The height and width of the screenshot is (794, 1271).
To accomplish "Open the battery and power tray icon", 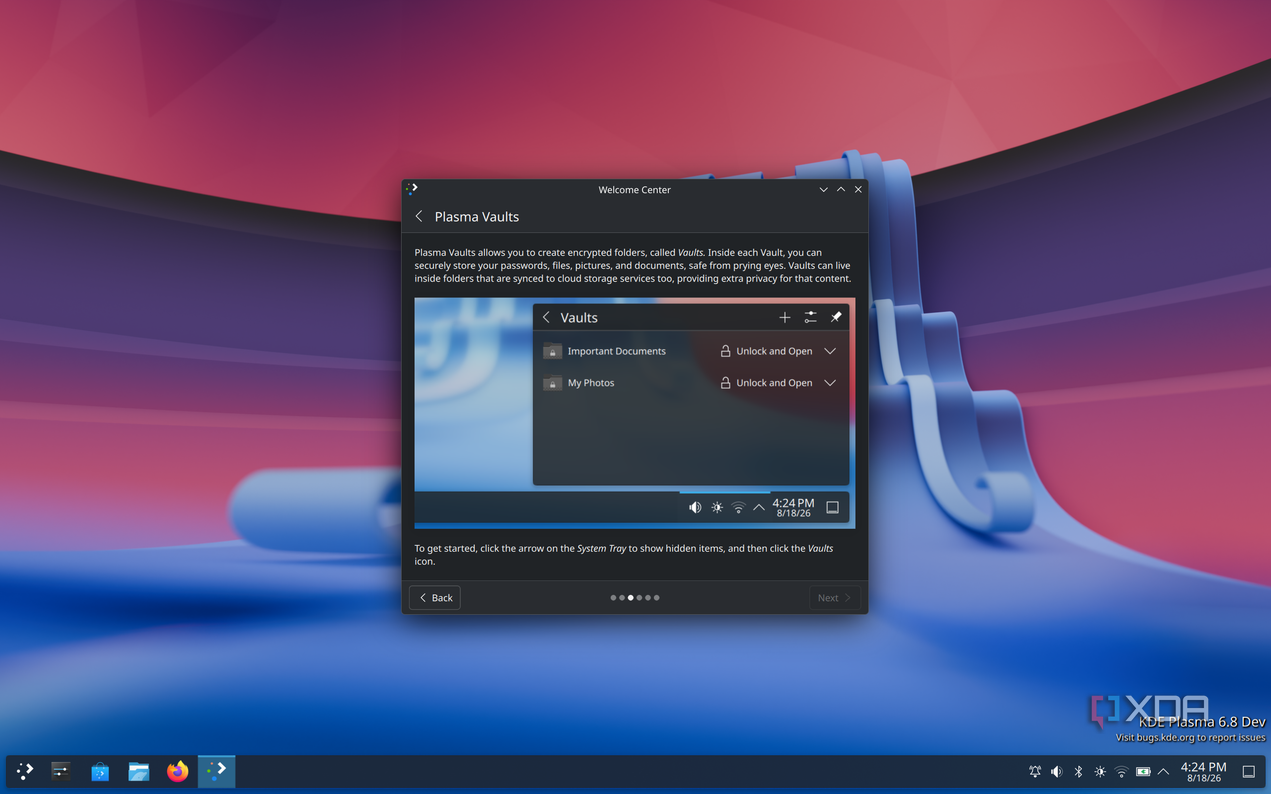I will [1143, 772].
